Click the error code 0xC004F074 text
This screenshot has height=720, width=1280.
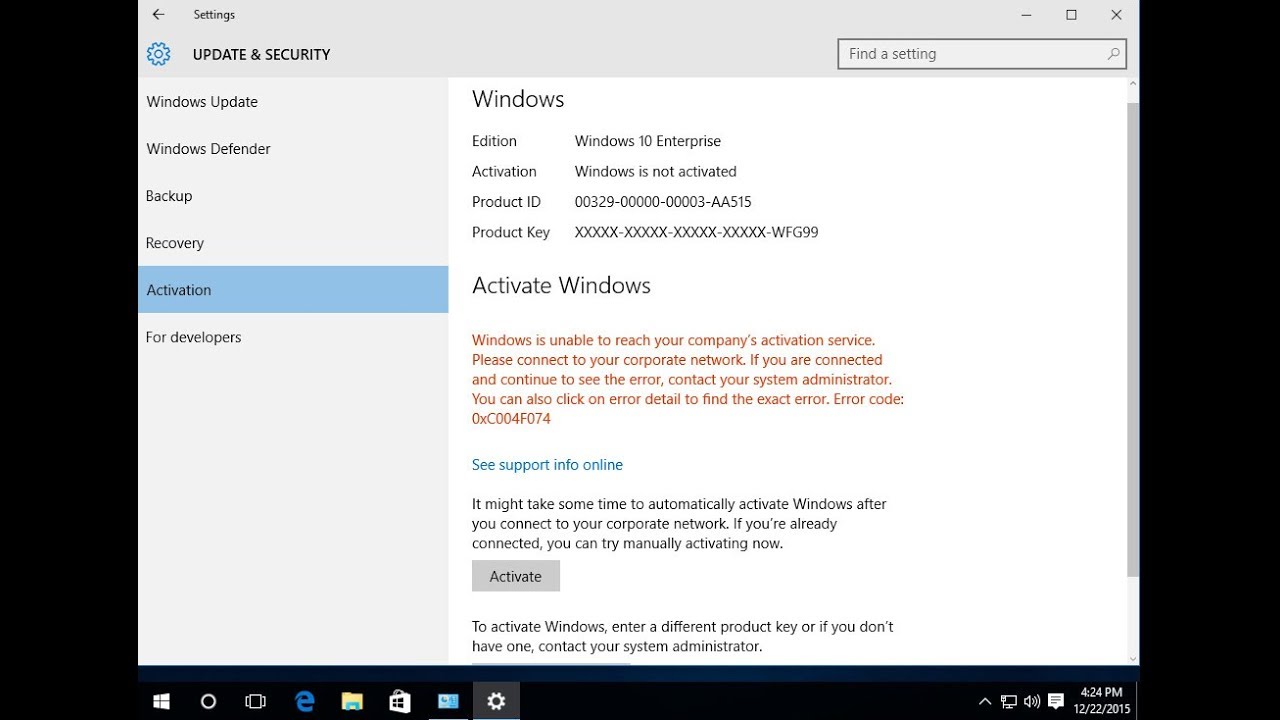(x=511, y=419)
